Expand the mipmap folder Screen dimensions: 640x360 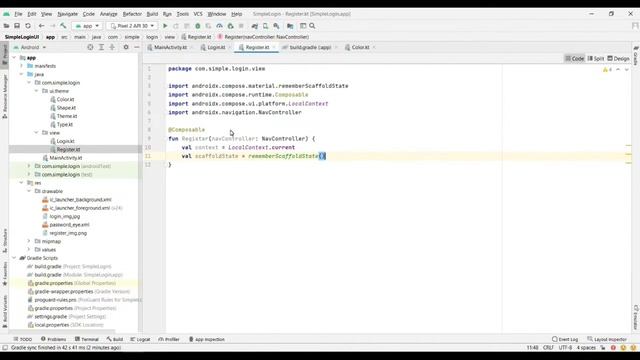(x=29, y=241)
